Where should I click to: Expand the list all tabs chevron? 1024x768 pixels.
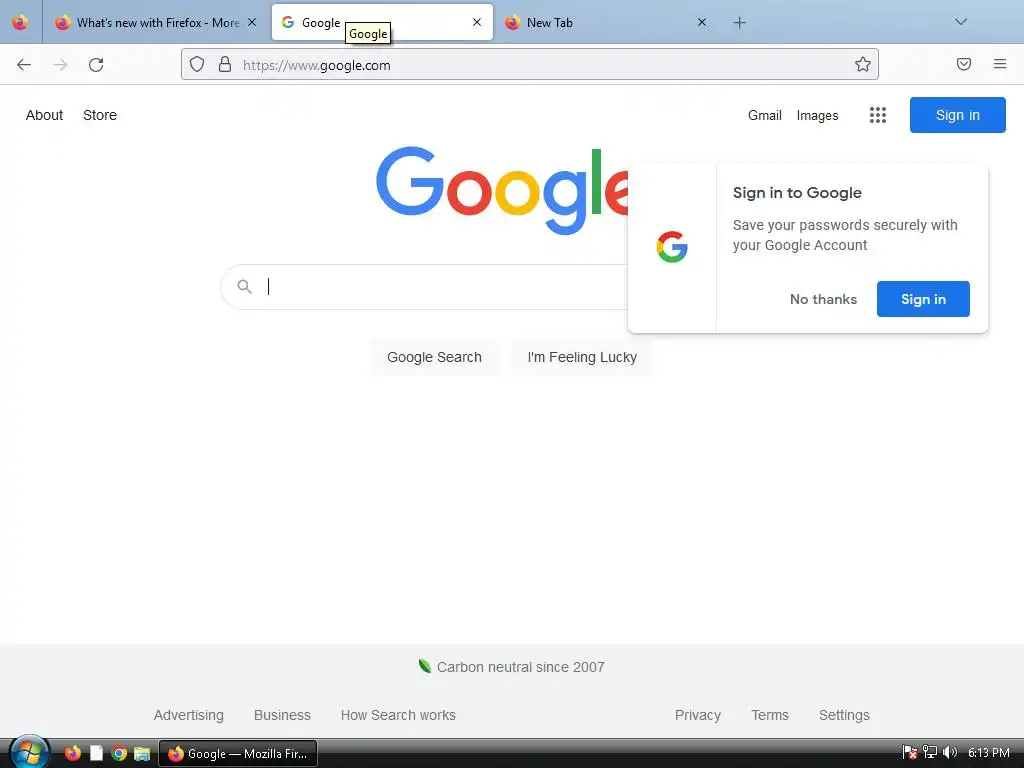[x=961, y=22]
